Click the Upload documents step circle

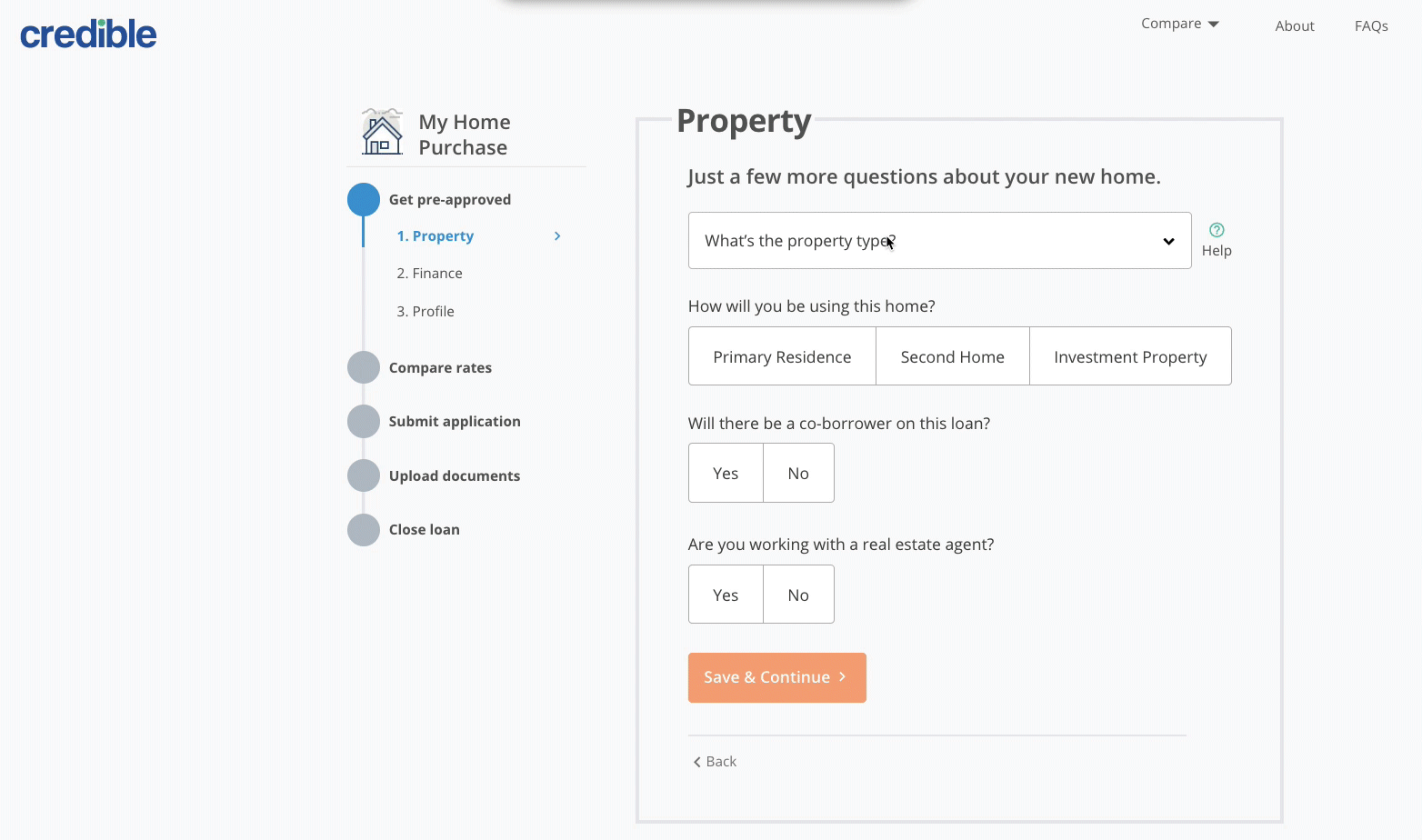[364, 475]
